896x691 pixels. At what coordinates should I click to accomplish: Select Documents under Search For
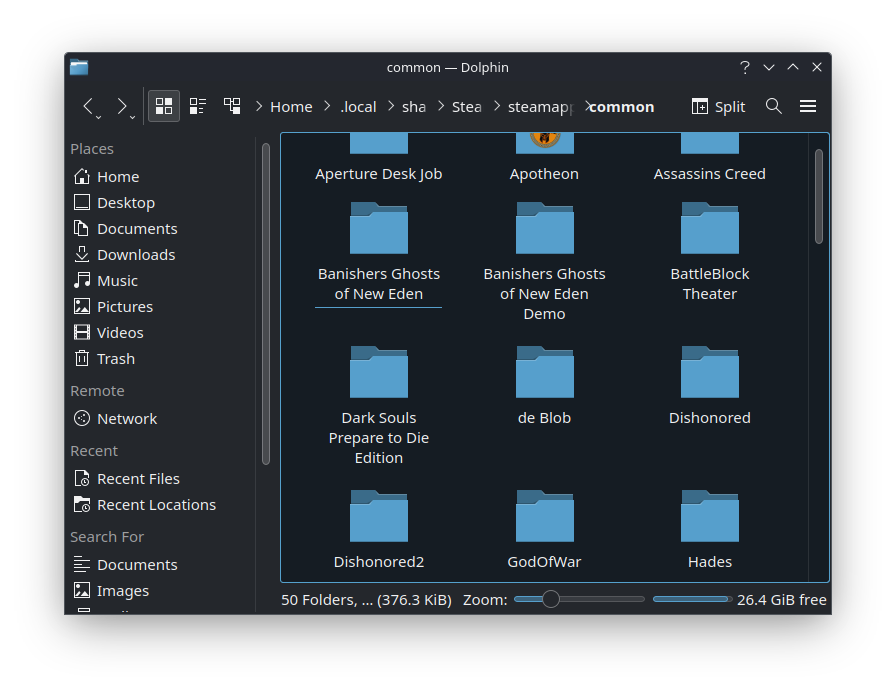click(161, 565)
